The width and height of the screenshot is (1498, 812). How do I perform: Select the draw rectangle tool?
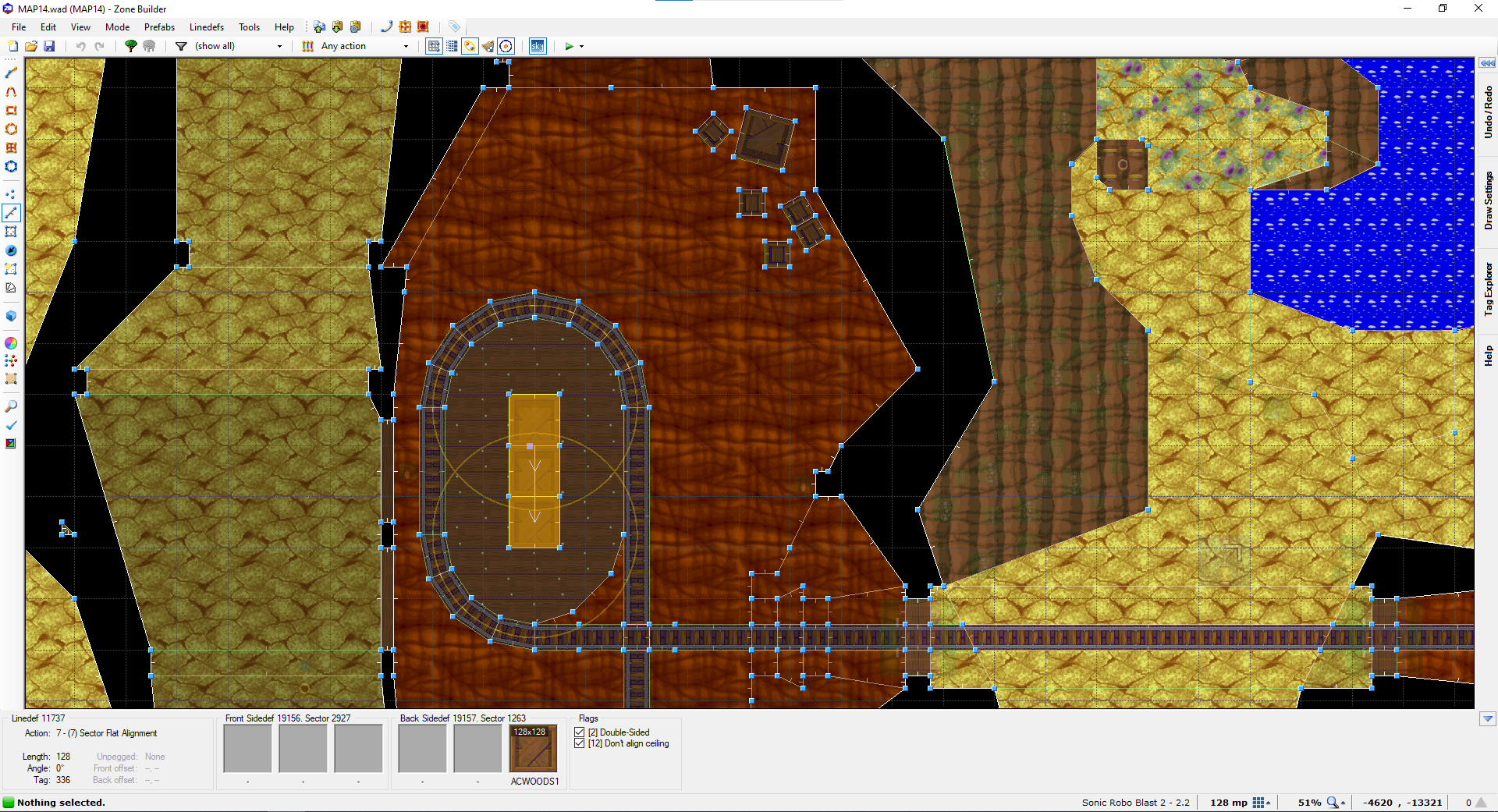[x=11, y=110]
